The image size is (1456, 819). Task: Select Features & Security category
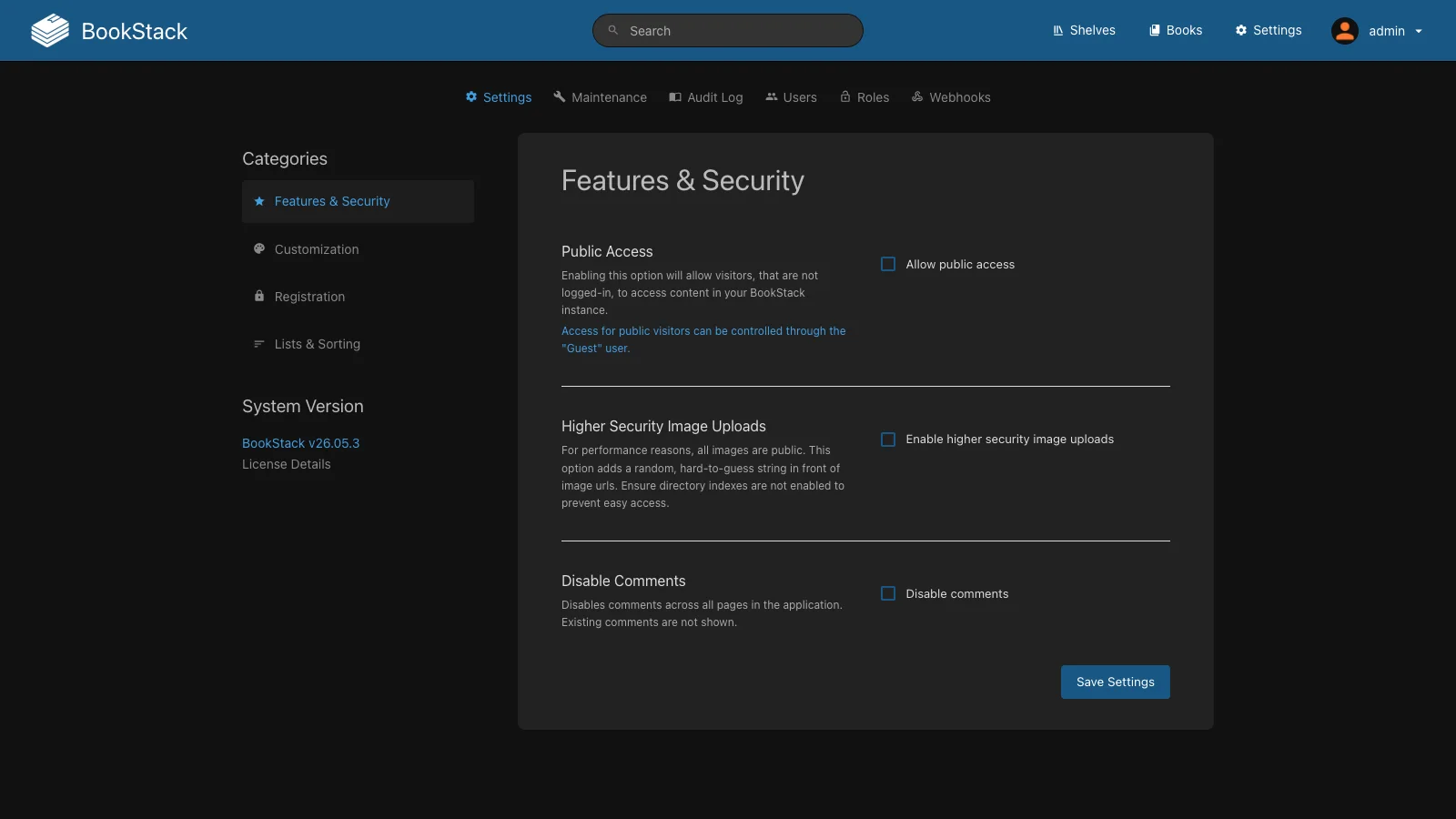coord(358,201)
